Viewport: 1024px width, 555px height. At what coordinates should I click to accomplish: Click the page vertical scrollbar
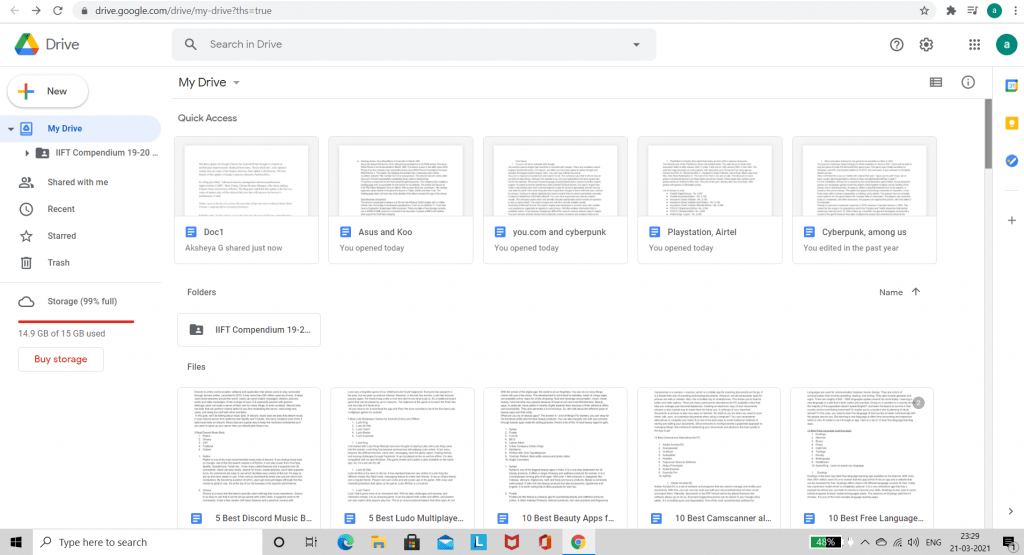pos(988,134)
